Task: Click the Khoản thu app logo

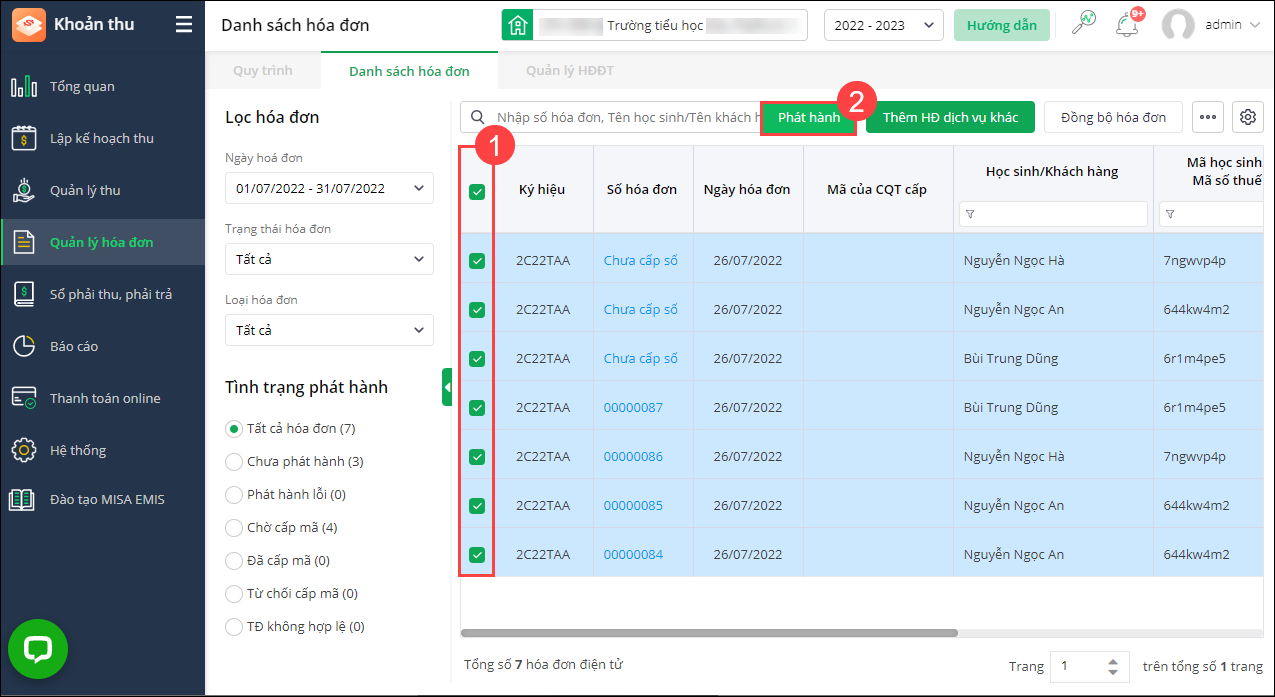Action: tap(28, 25)
